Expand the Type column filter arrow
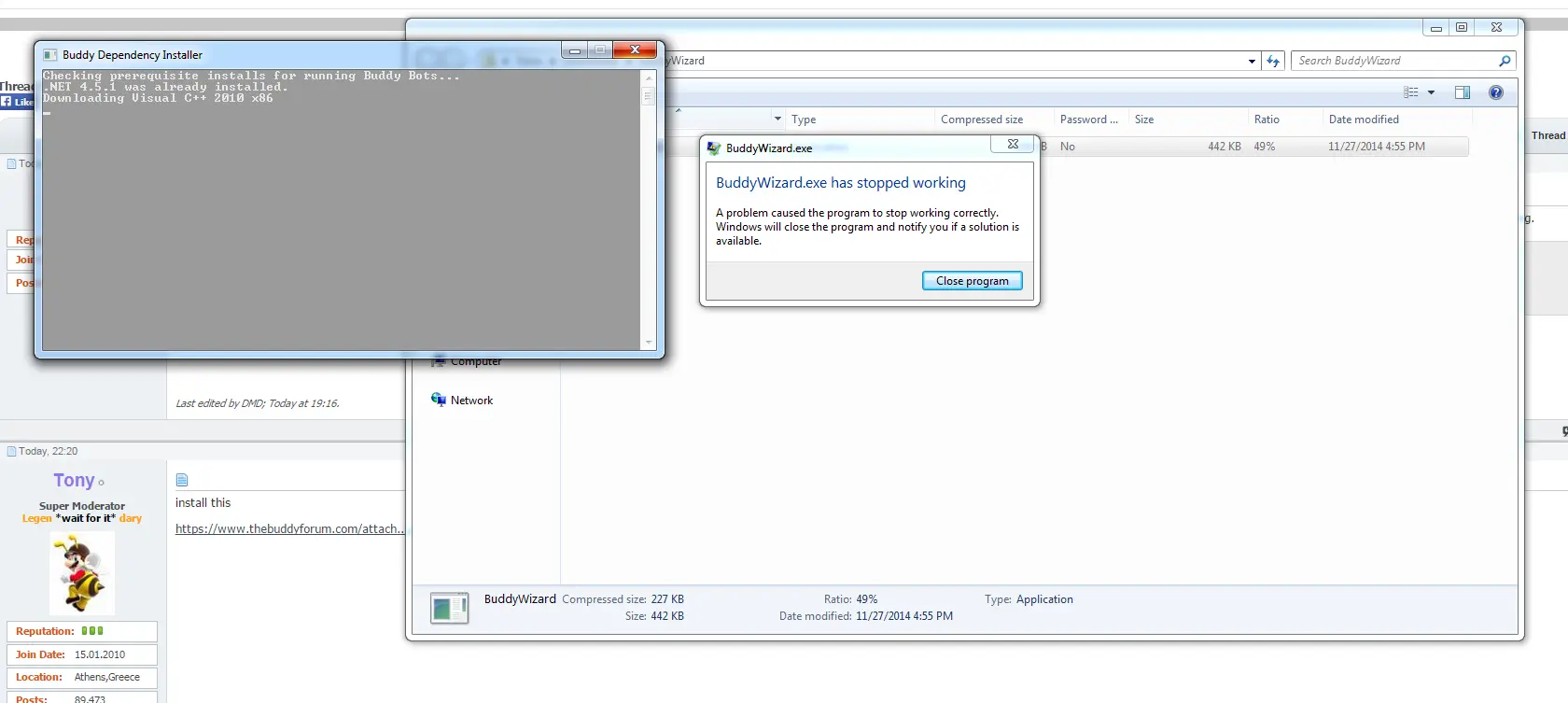 [777, 119]
